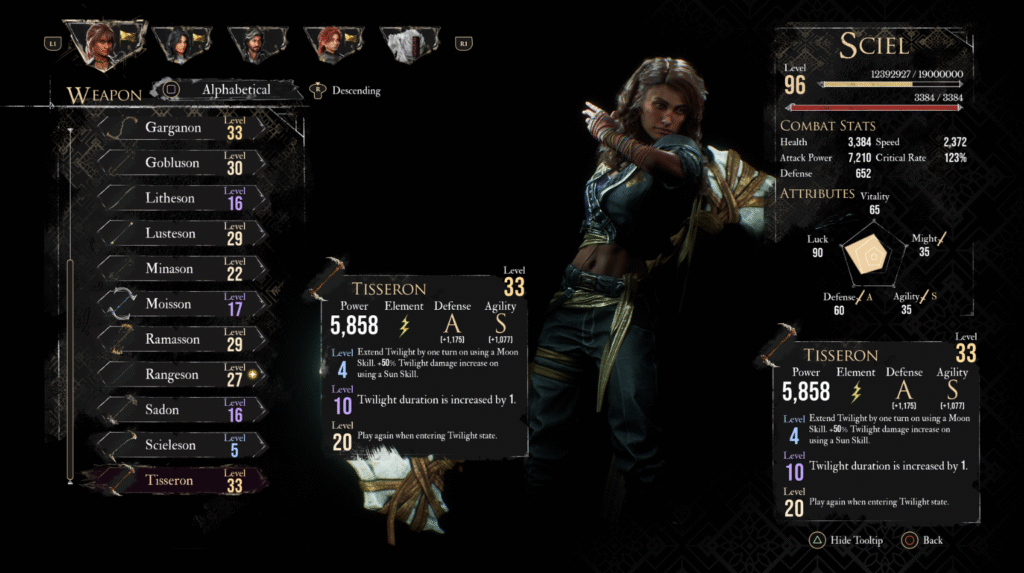The height and width of the screenshot is (573, 1024).
Task: Select Sciel's character portrait tab
Action: tap(104, 43)
